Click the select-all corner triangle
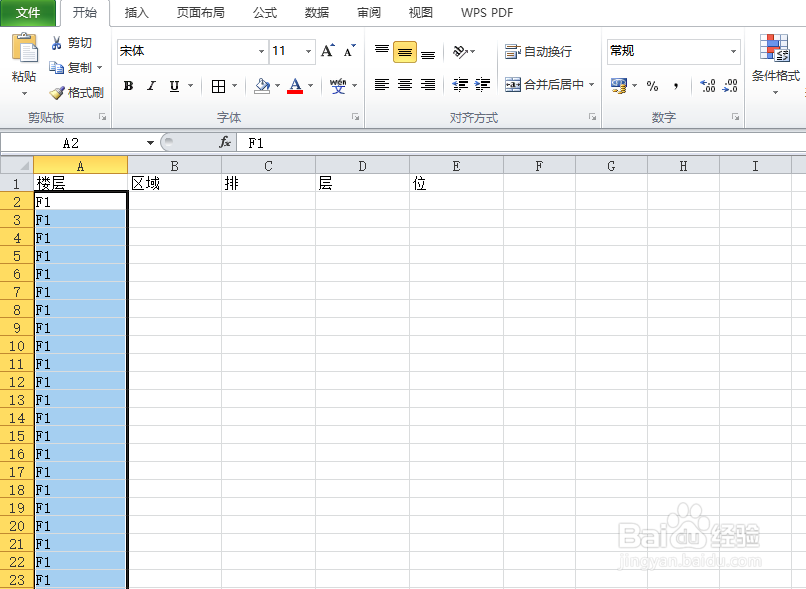The image size is (806, 589). pyautogui.click(x=17, y=165)
